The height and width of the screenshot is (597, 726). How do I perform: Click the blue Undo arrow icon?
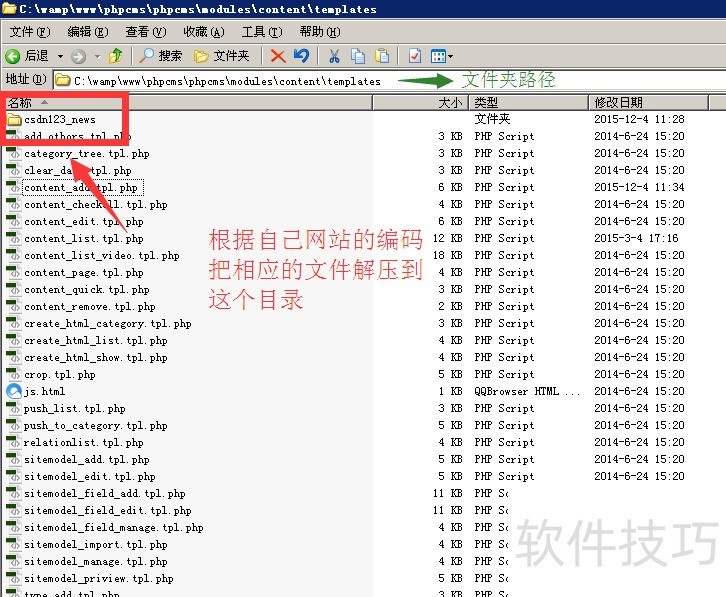(x=301, y=56)
